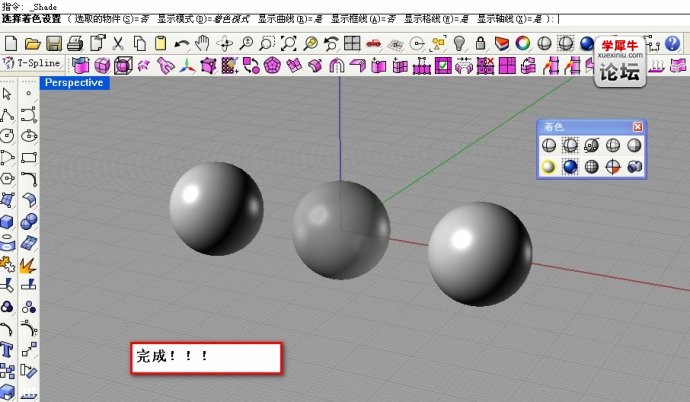Click the right sphere in the viewport

pyautogui.click(x=480, y=254)
